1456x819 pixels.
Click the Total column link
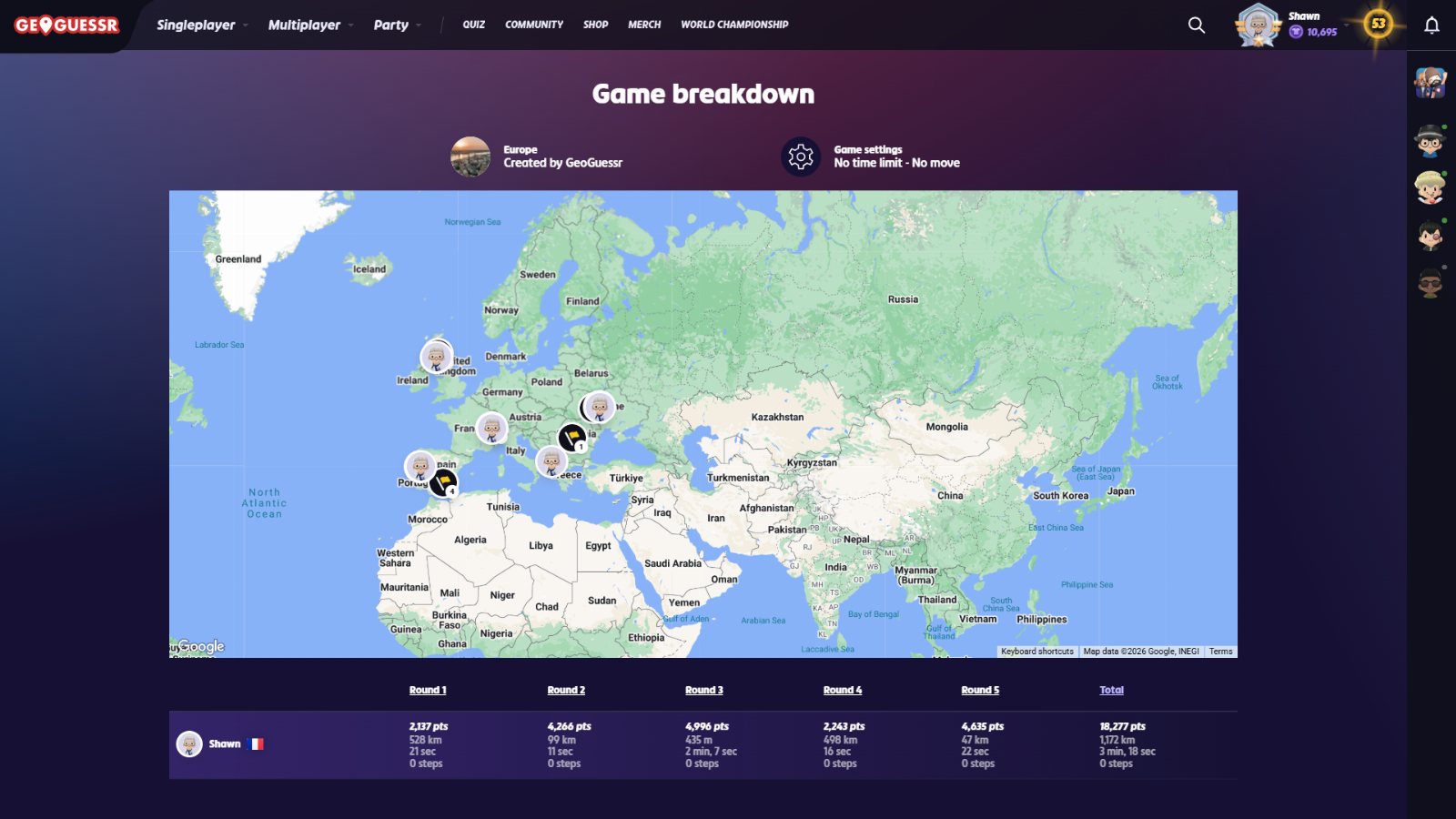[1111, 690]
